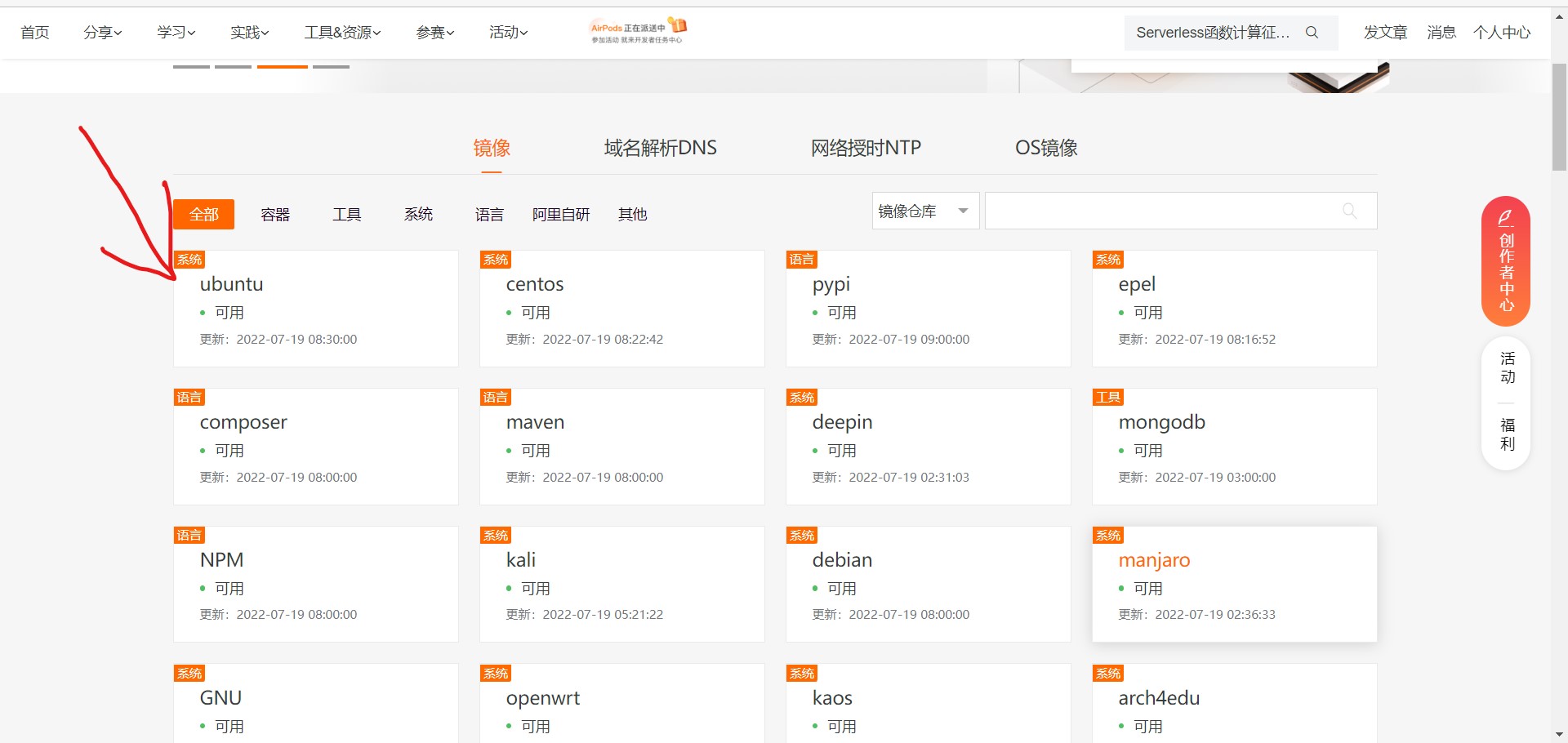Expand the 参赛 navigation menu
Image resolution: width=1568 pixels, height=743 pixels.
[x=435, y=33]
